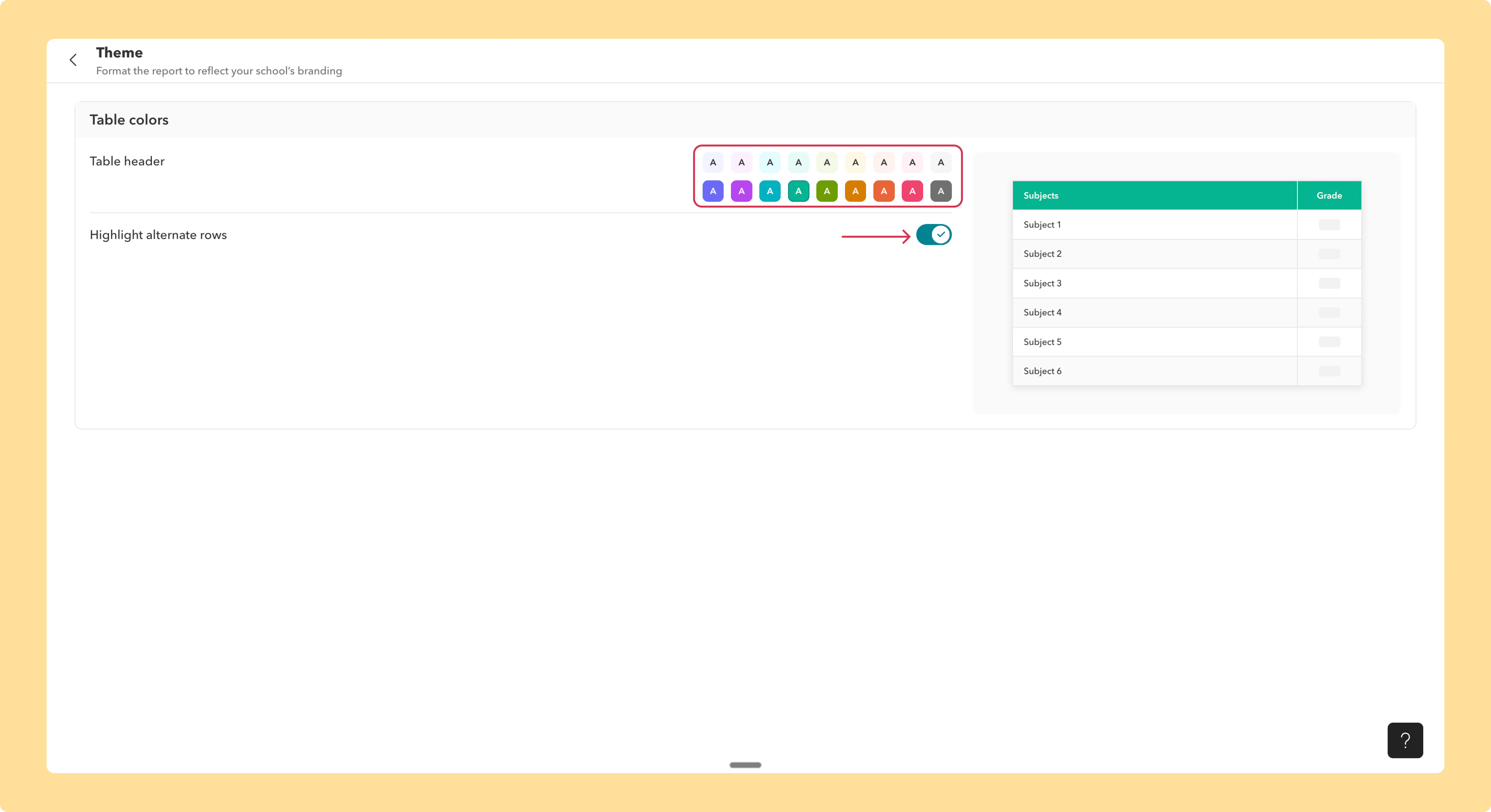The width and height of the screenshot is (1491, 812).
Task: Choose the solid cyan header color swatch
Action: coord(770,191)
